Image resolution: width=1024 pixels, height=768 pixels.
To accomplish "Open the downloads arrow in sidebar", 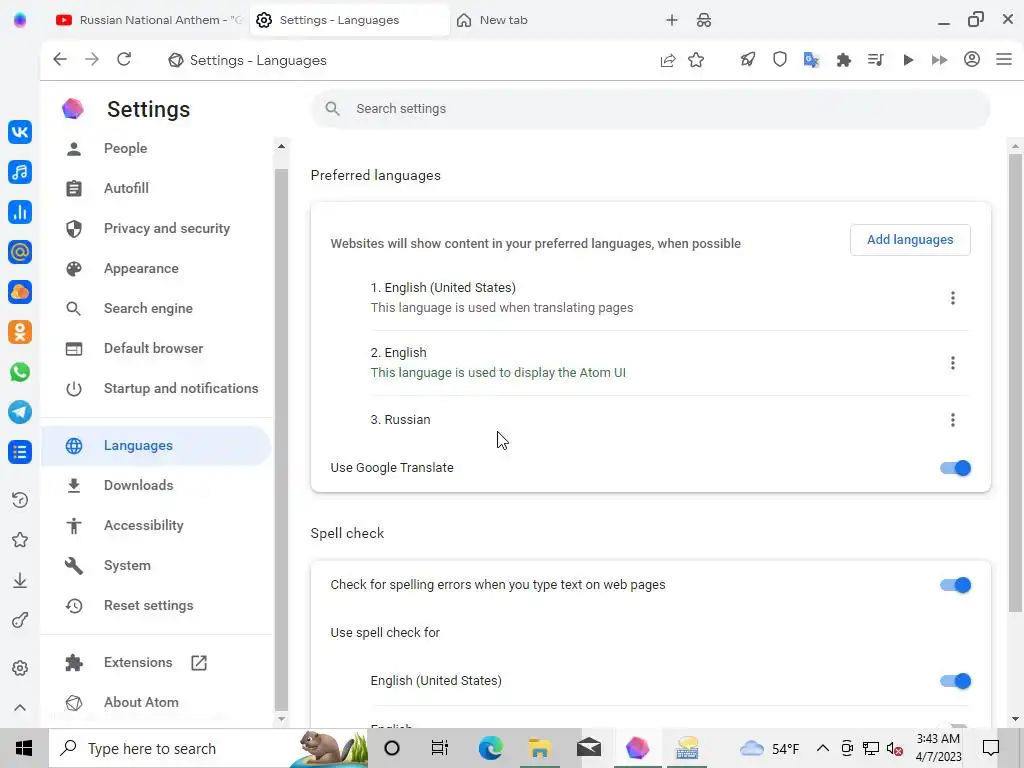I will pyautogui.click(x=20, y=580).
